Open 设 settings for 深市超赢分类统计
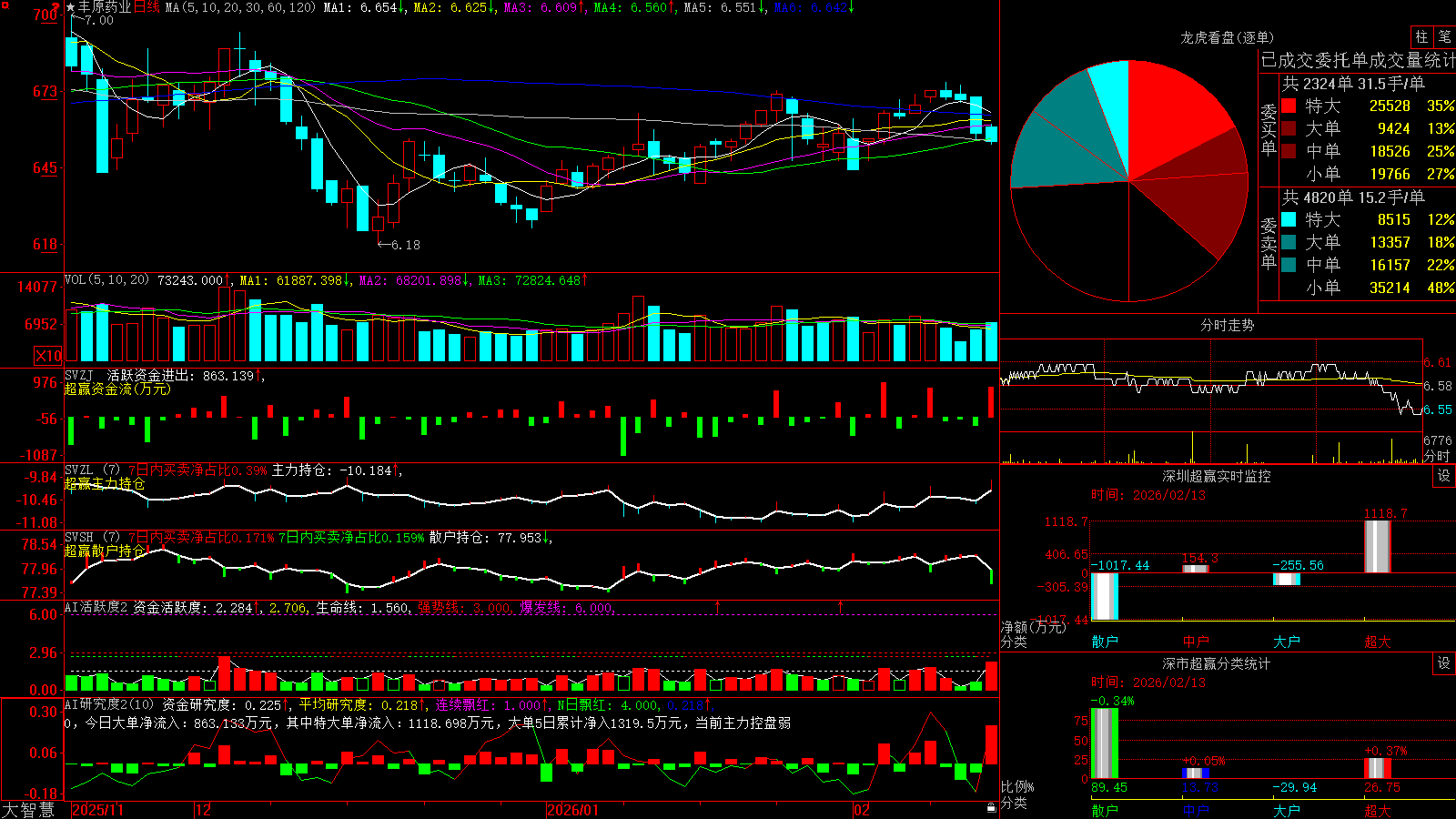The image size is (1456, 819). click(1444, 663)
